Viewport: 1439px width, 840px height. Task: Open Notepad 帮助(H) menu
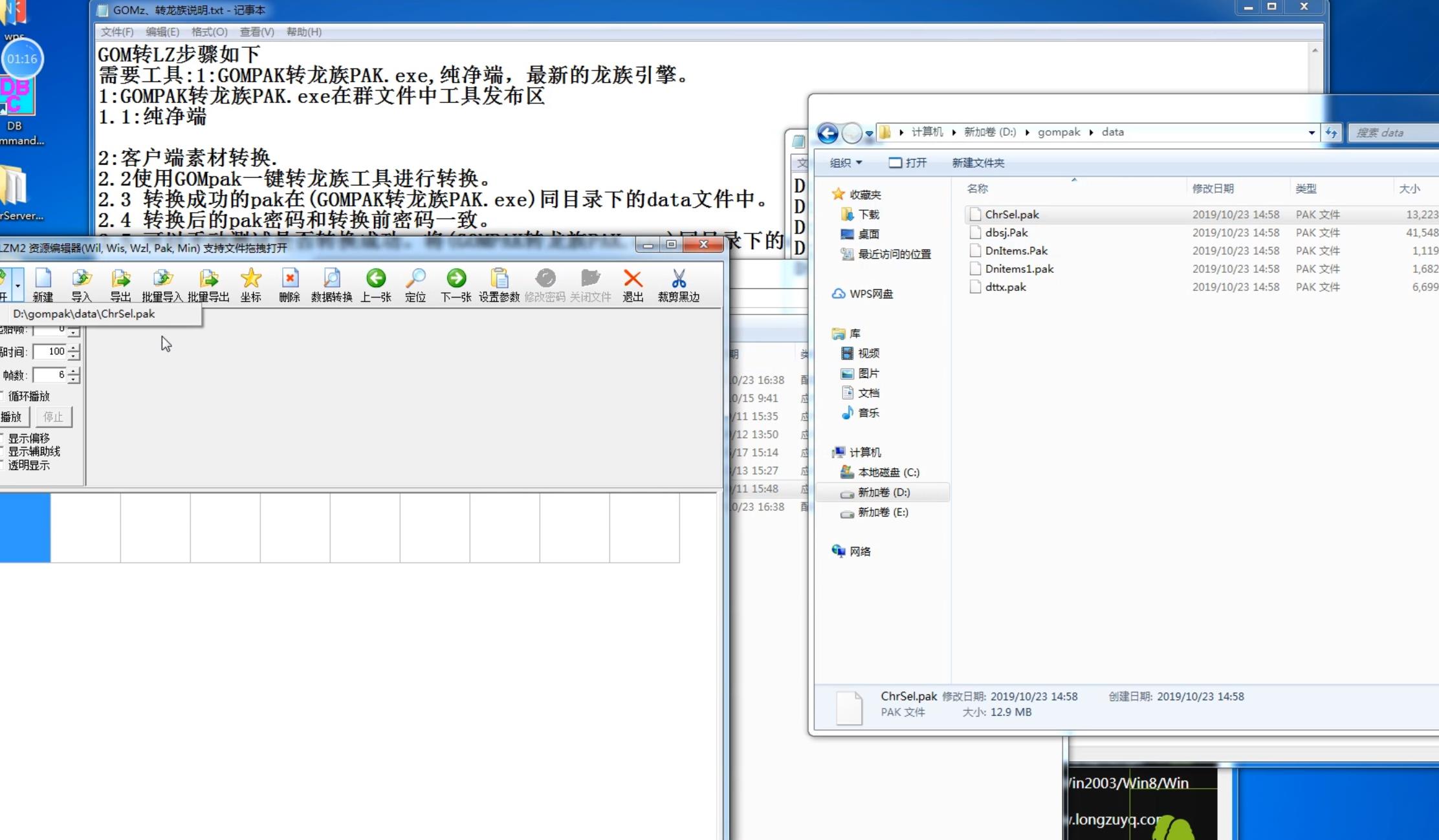tap(303, 32)
